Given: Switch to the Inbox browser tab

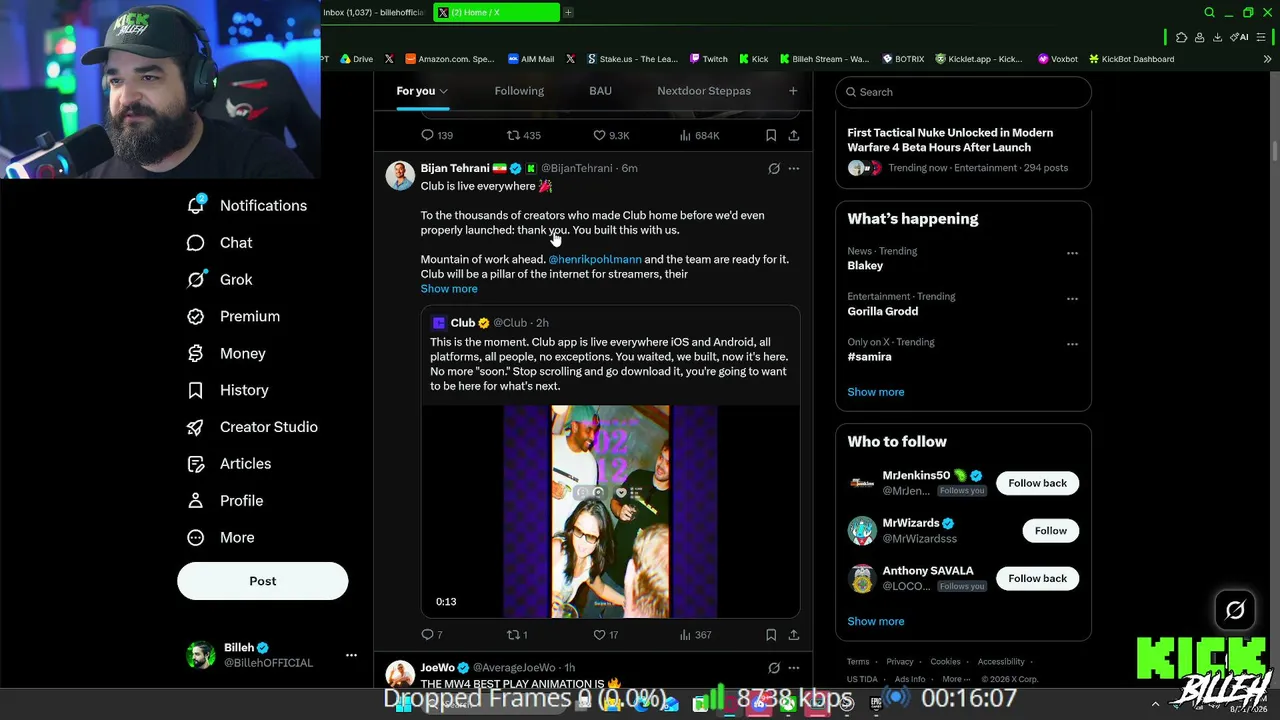Looking at the screenshot, I should 374,13.
